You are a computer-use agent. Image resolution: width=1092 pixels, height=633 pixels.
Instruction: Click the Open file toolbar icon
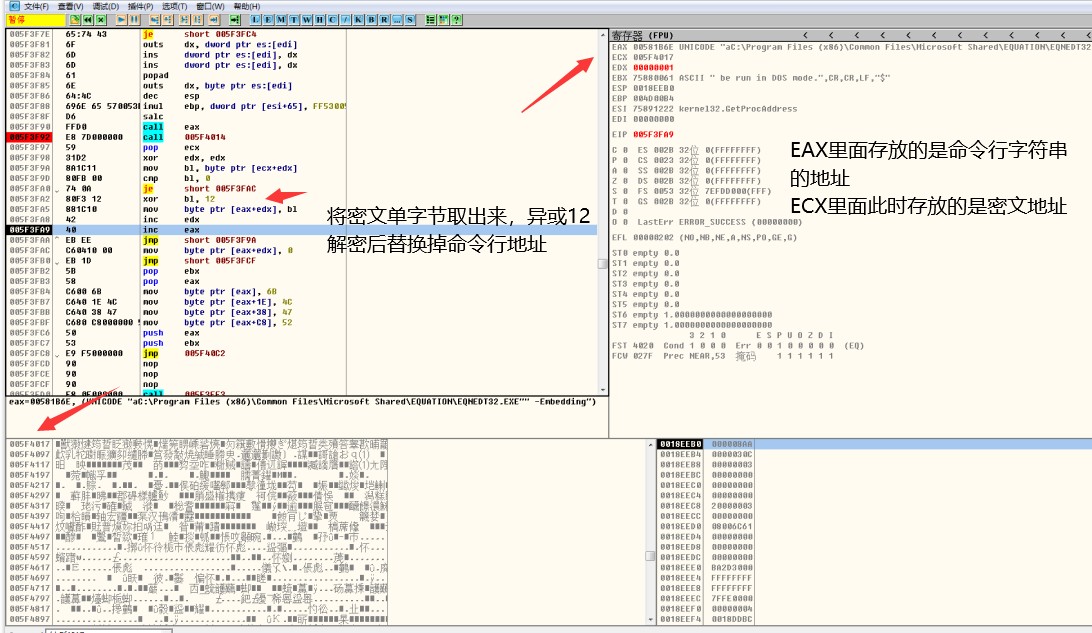[x=75, y=19]
